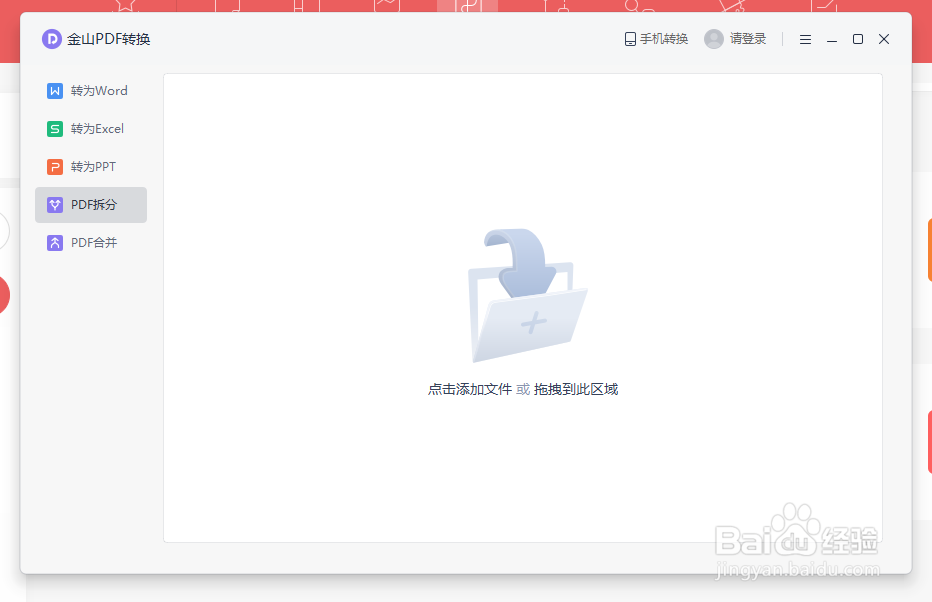Select the 转为Excel conversion icon
The image size is (932, 602).
click(x=54, y=128)
